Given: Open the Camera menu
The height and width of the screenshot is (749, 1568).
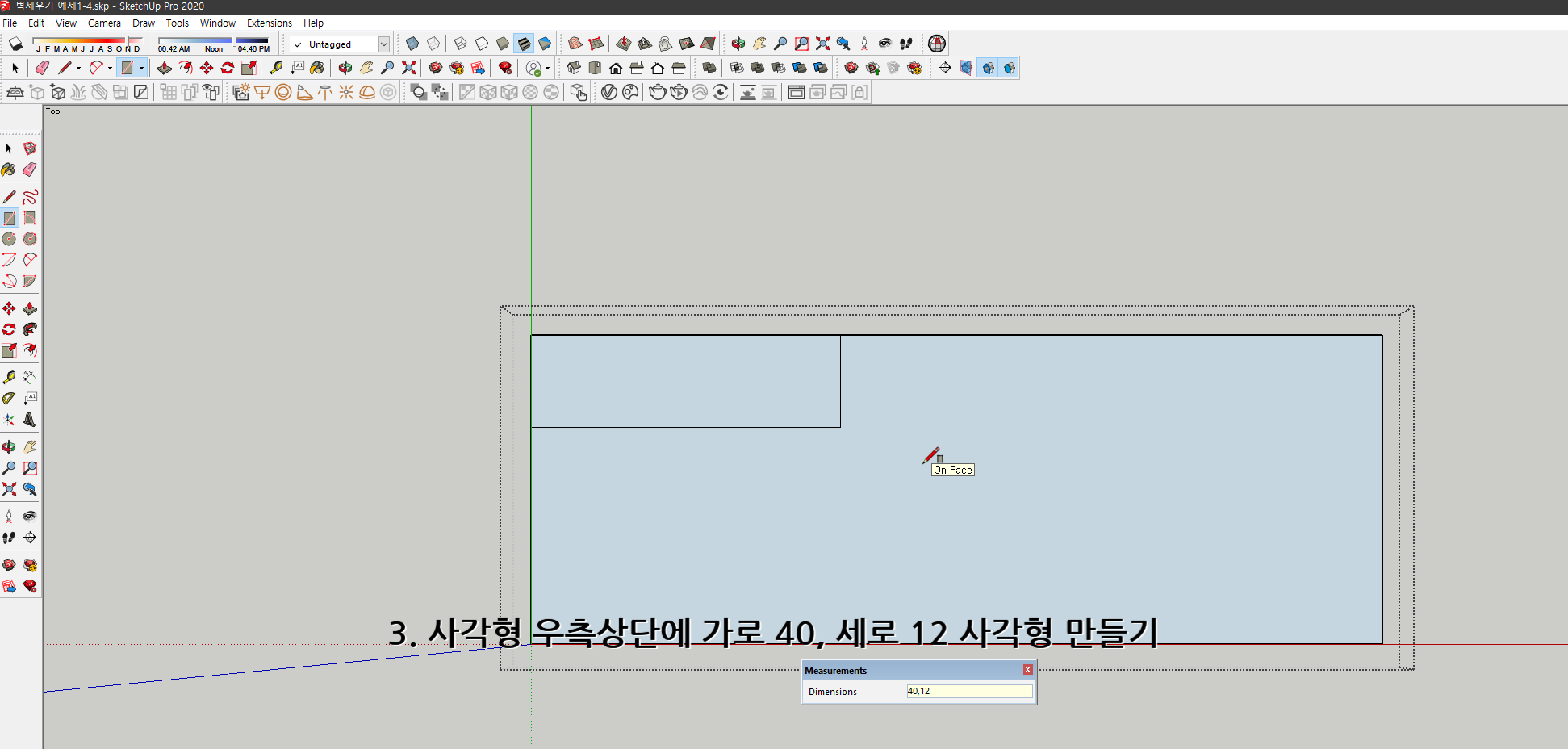Looking at the screenshot, I should click(x=104, y=23).
